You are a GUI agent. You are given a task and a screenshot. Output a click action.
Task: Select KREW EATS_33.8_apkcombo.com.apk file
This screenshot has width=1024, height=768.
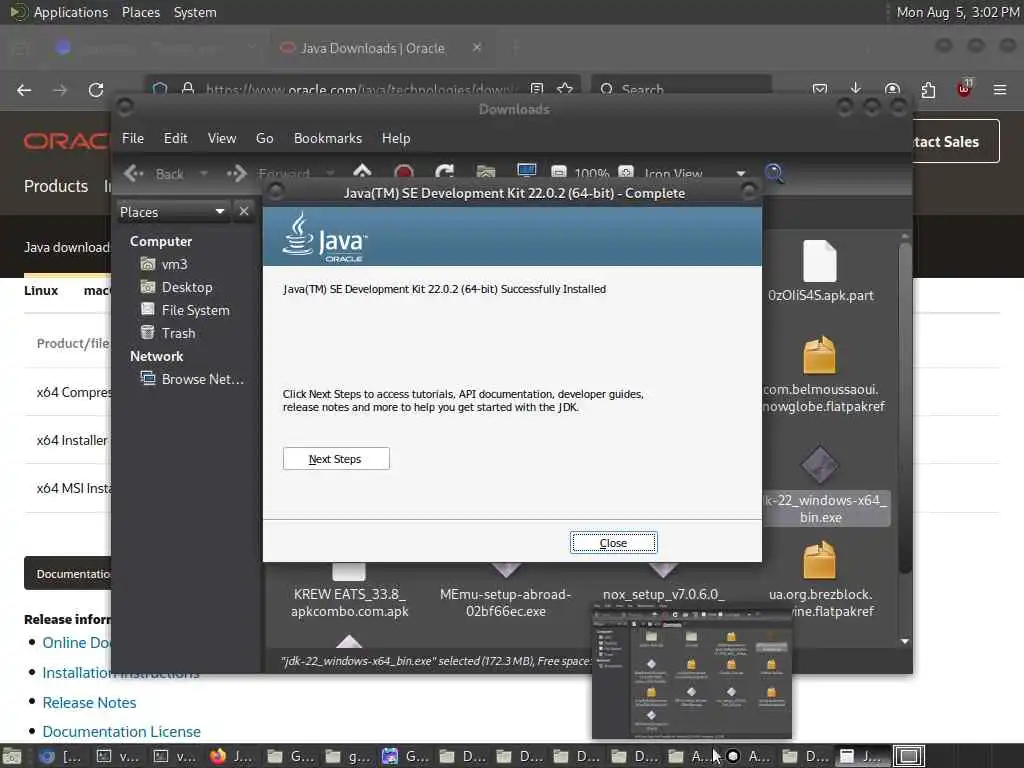349,603
